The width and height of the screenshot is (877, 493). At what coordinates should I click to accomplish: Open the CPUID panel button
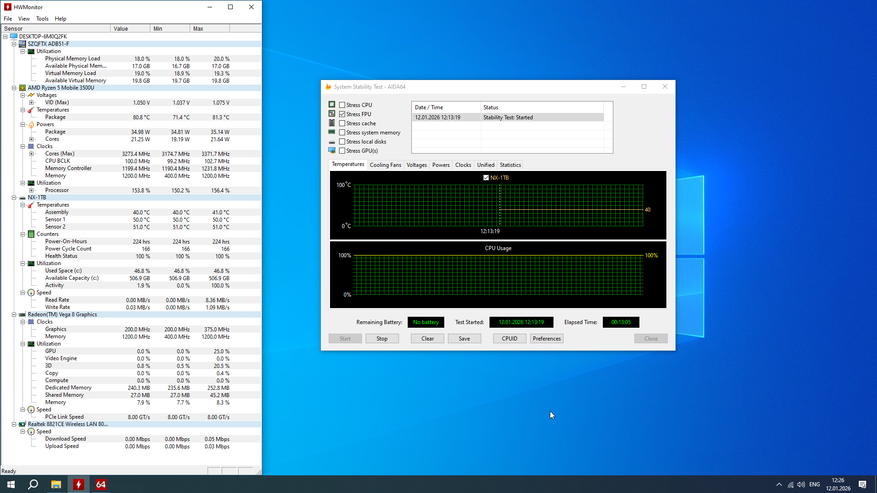509,339
